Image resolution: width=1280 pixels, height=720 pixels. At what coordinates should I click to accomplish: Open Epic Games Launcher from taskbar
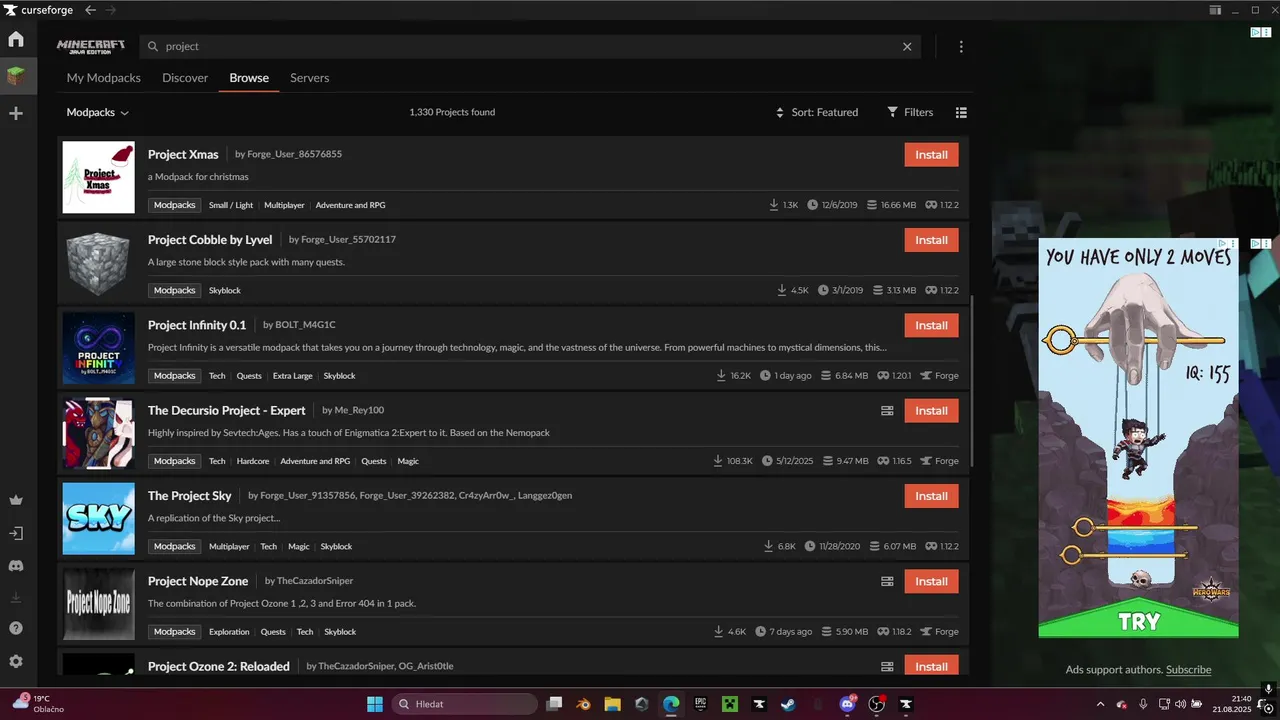click(x=700, y=704)
